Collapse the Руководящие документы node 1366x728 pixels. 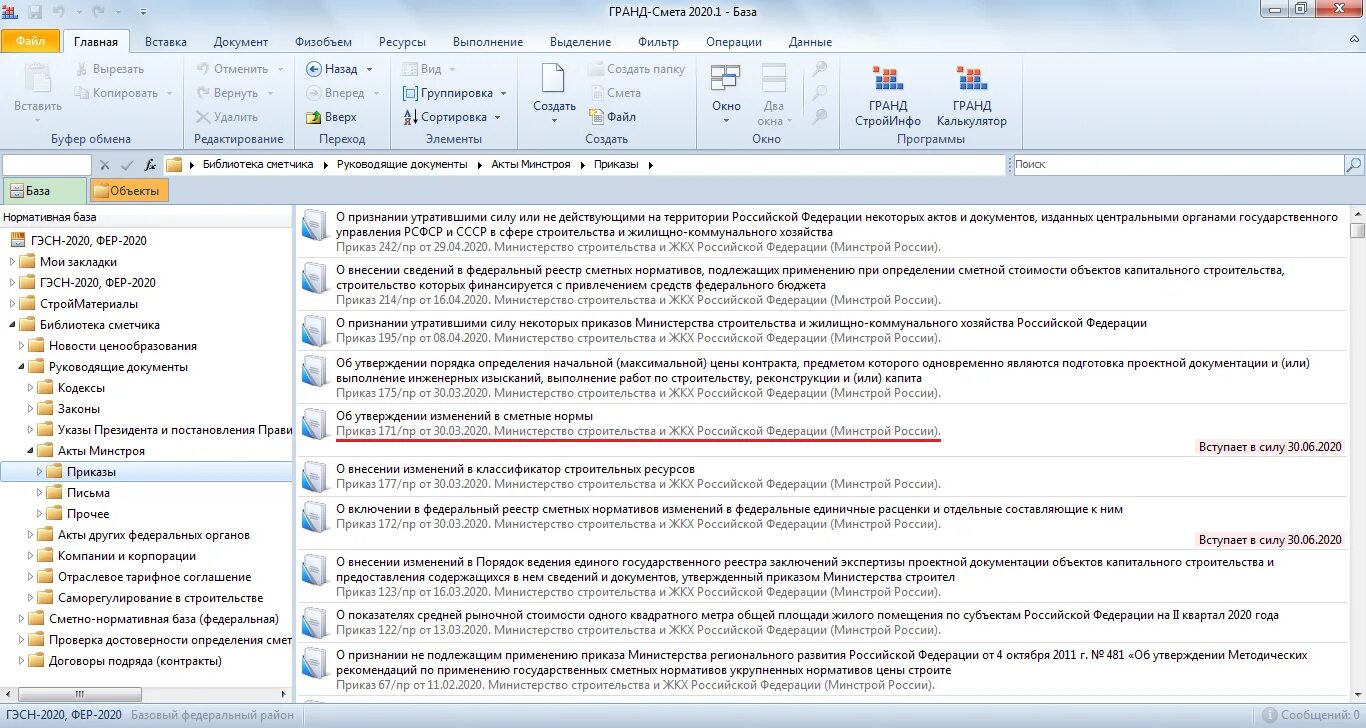tap(22, 367)
